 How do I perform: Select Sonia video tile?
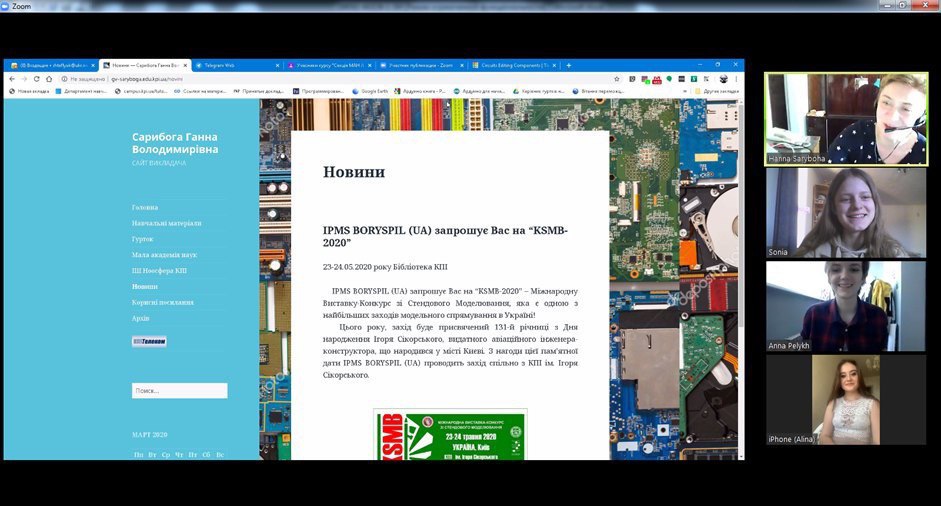(x=846, y=212)
